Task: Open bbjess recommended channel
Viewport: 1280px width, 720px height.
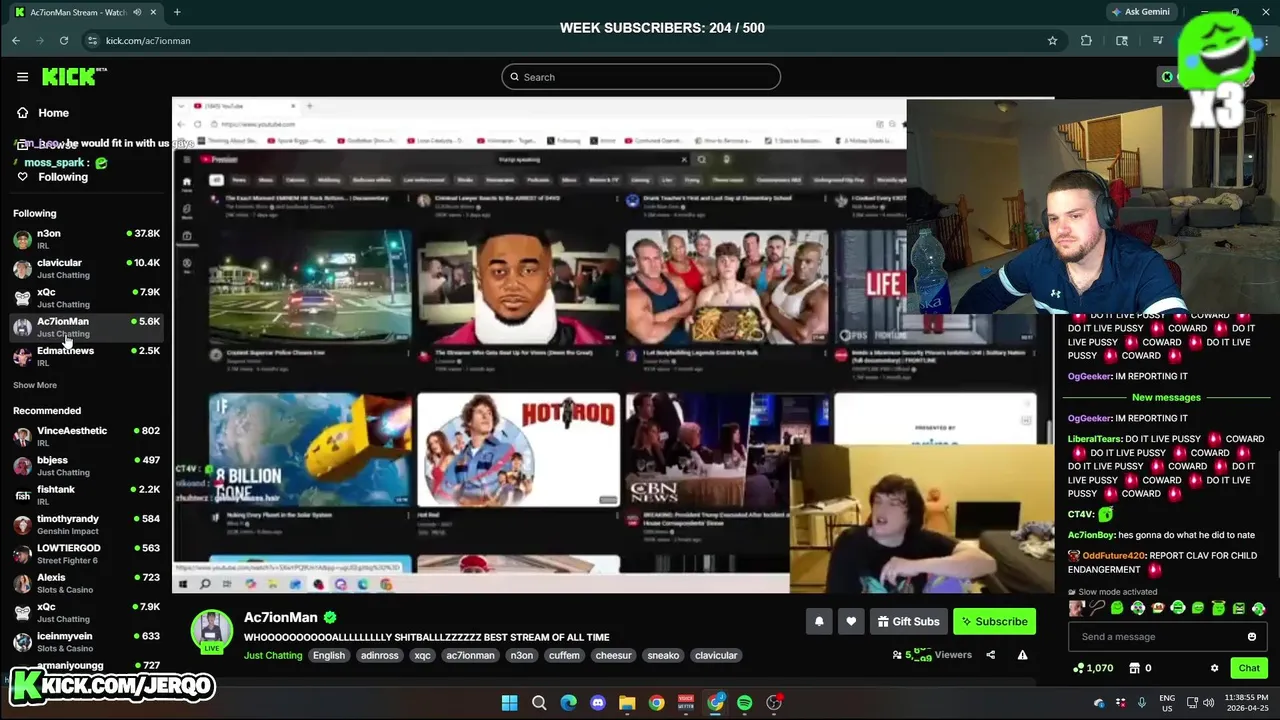Action: pyautogui.click(x=86, y=466)
